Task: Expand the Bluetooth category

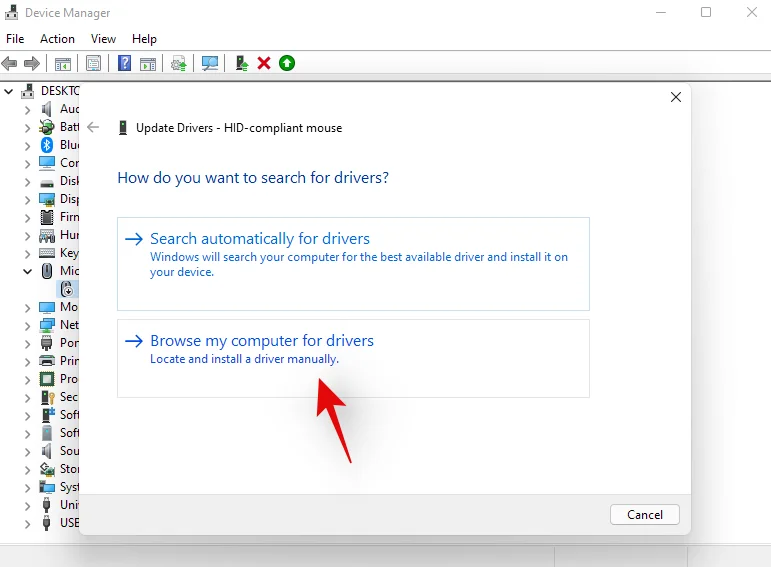Action: pyautogui.click(x=28, y=146)
